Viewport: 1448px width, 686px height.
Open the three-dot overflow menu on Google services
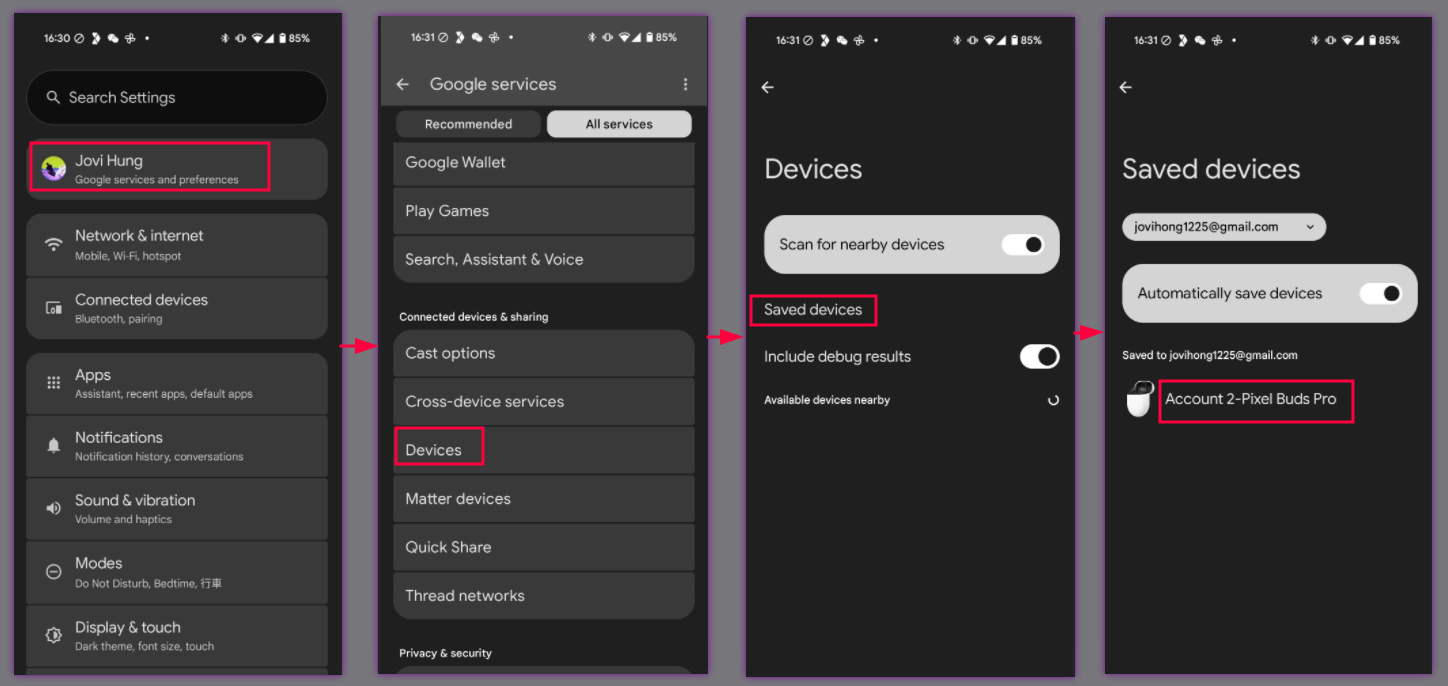click(x=685, y=84)
